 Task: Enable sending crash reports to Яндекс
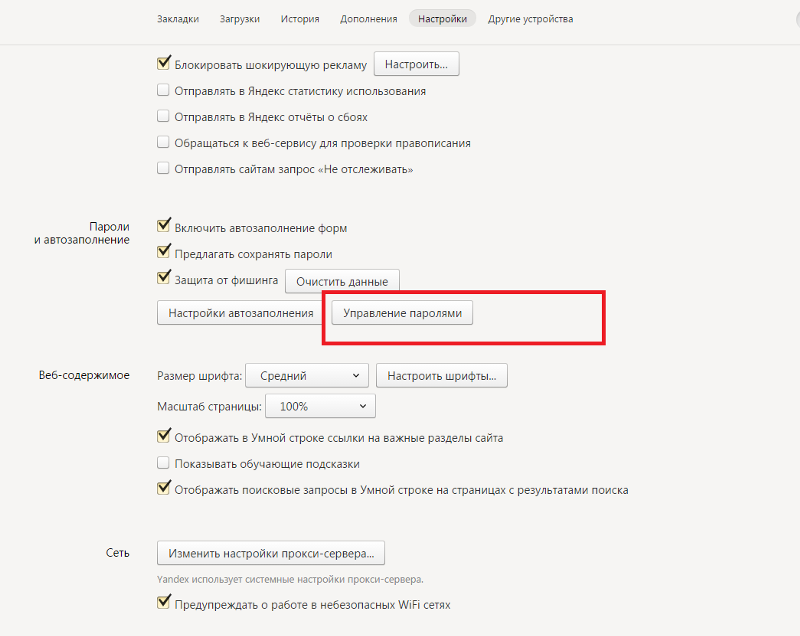164,117
